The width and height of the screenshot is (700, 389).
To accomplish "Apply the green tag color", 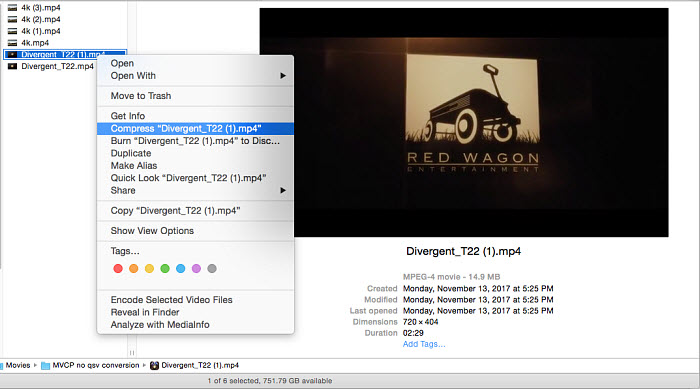I will pyautogui.click(x=165, y=268).
